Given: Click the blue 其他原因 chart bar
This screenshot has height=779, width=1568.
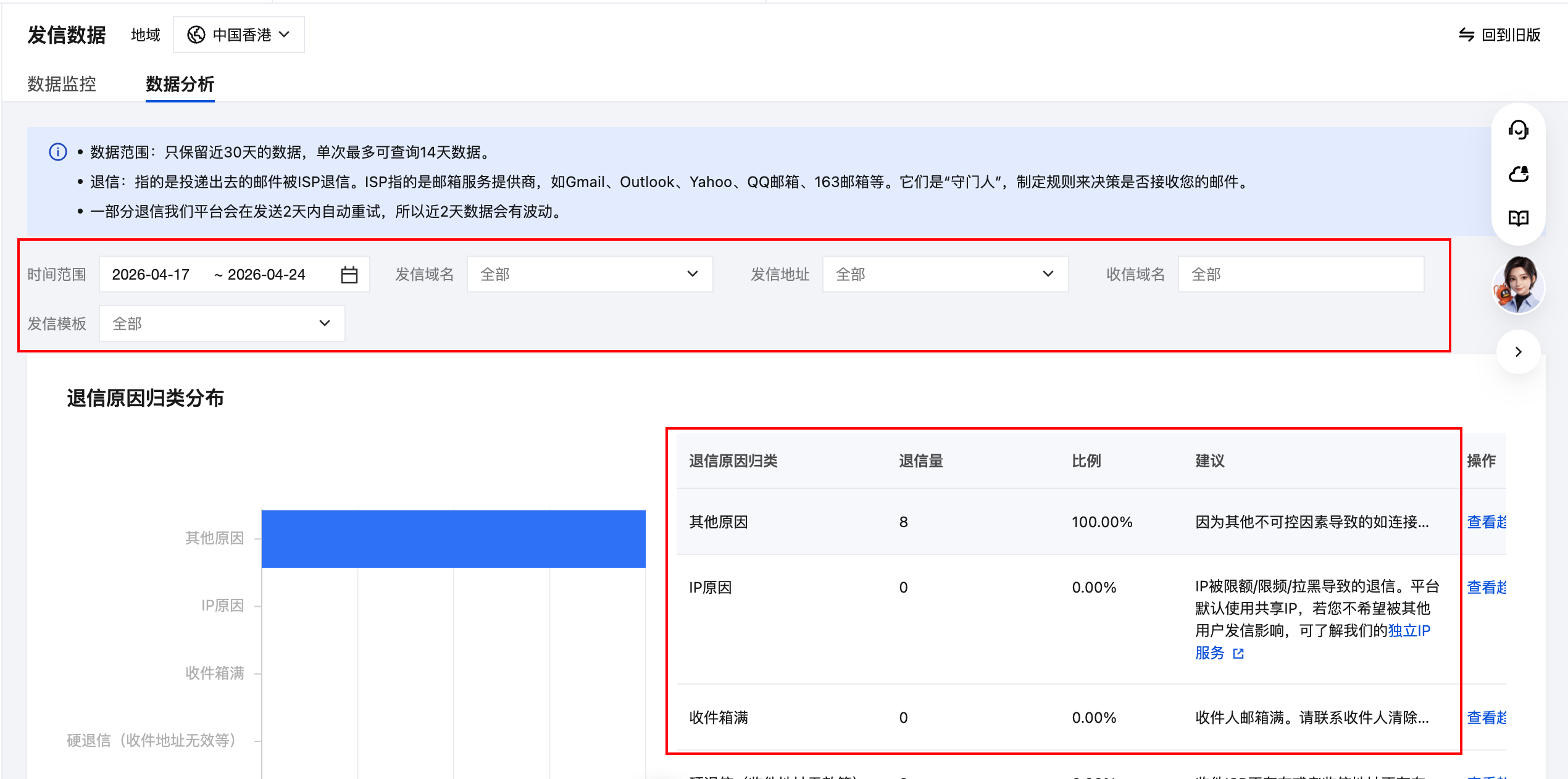Looking at the screenshot, I should tap(454, 538).
